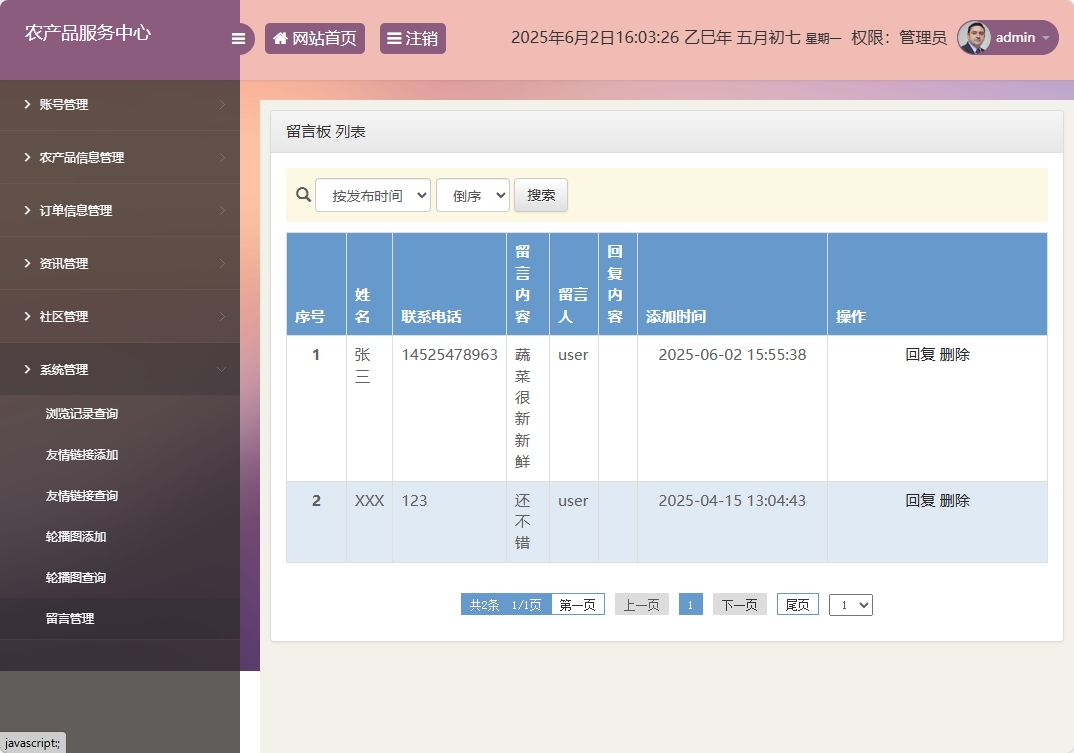Click the magnifying glass search icon
Image resolution: width=1074 pixels, height=753 pixels.
point(303,194)
